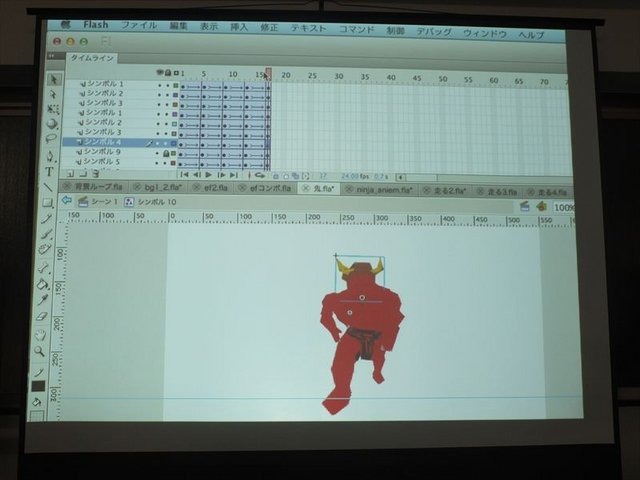Select the Pen tool
The width and height of the screenshot is (640, 480).
(x=50, y=156)
